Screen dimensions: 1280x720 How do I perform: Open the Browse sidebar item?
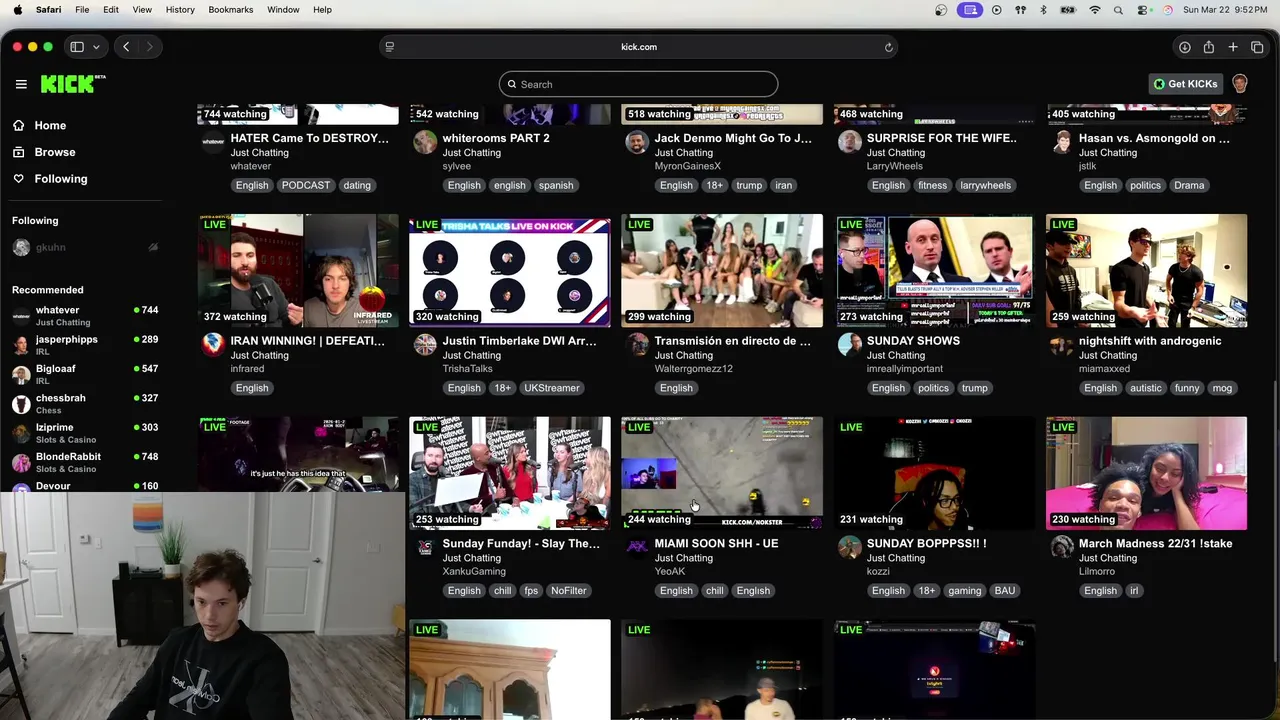click(55, 152)
